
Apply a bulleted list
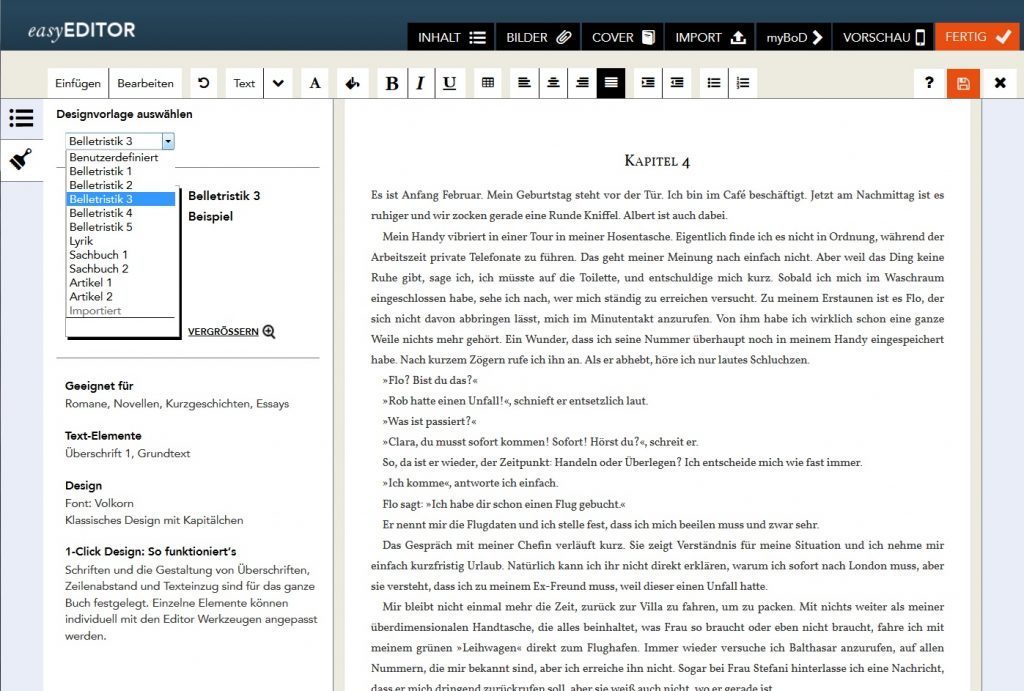point(714,83)
